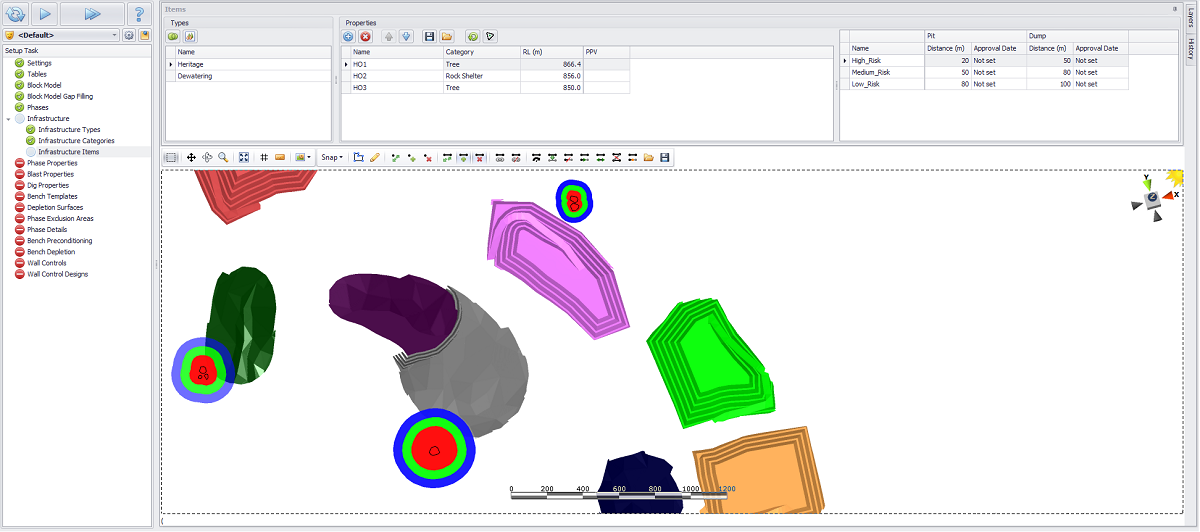Click the red delete item button
The image size is (1200, 532).
pos(365,36)
